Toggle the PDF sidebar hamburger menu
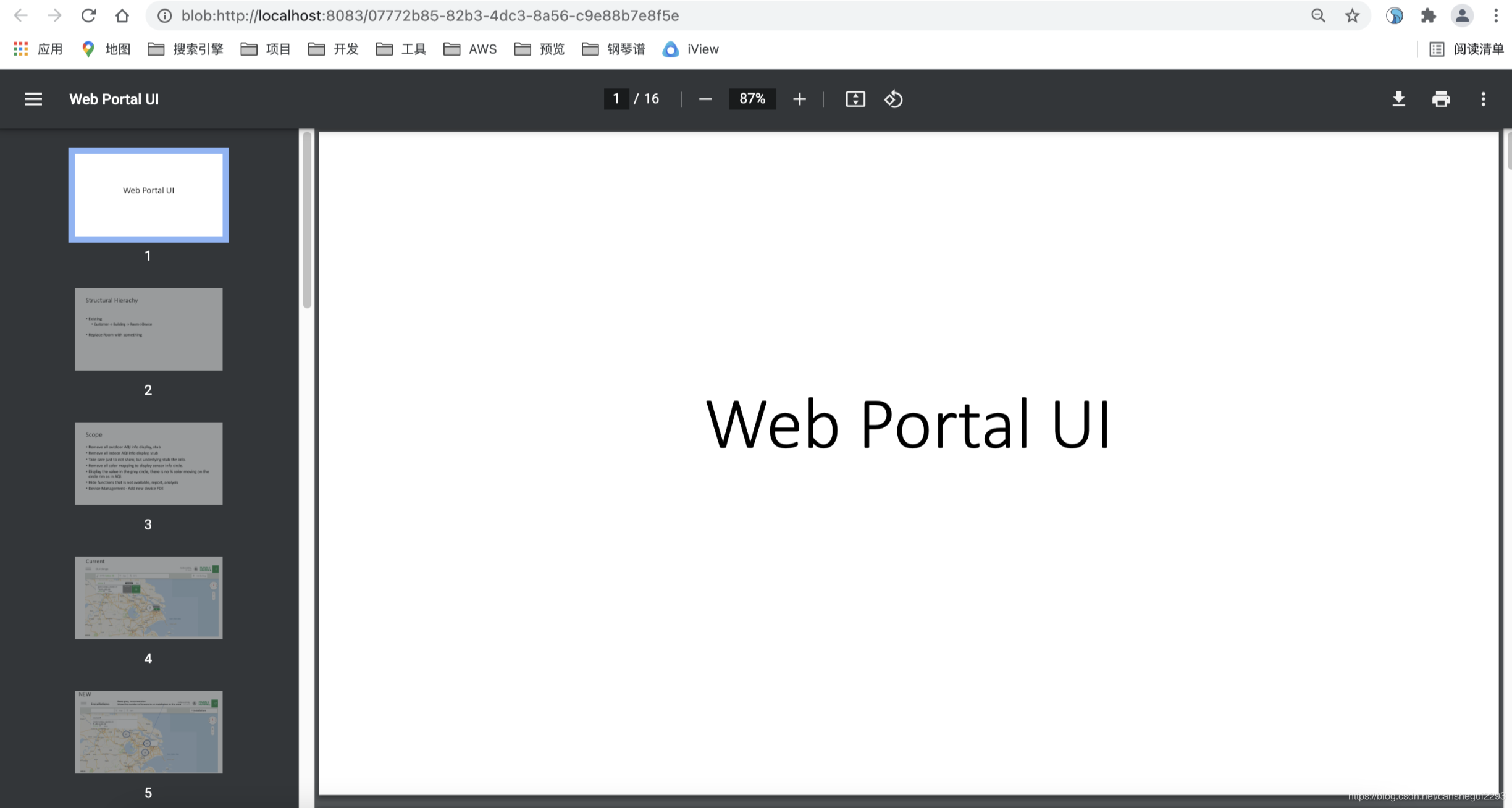The width and height of the screenshot is (1512, 808). coord(33,99)
